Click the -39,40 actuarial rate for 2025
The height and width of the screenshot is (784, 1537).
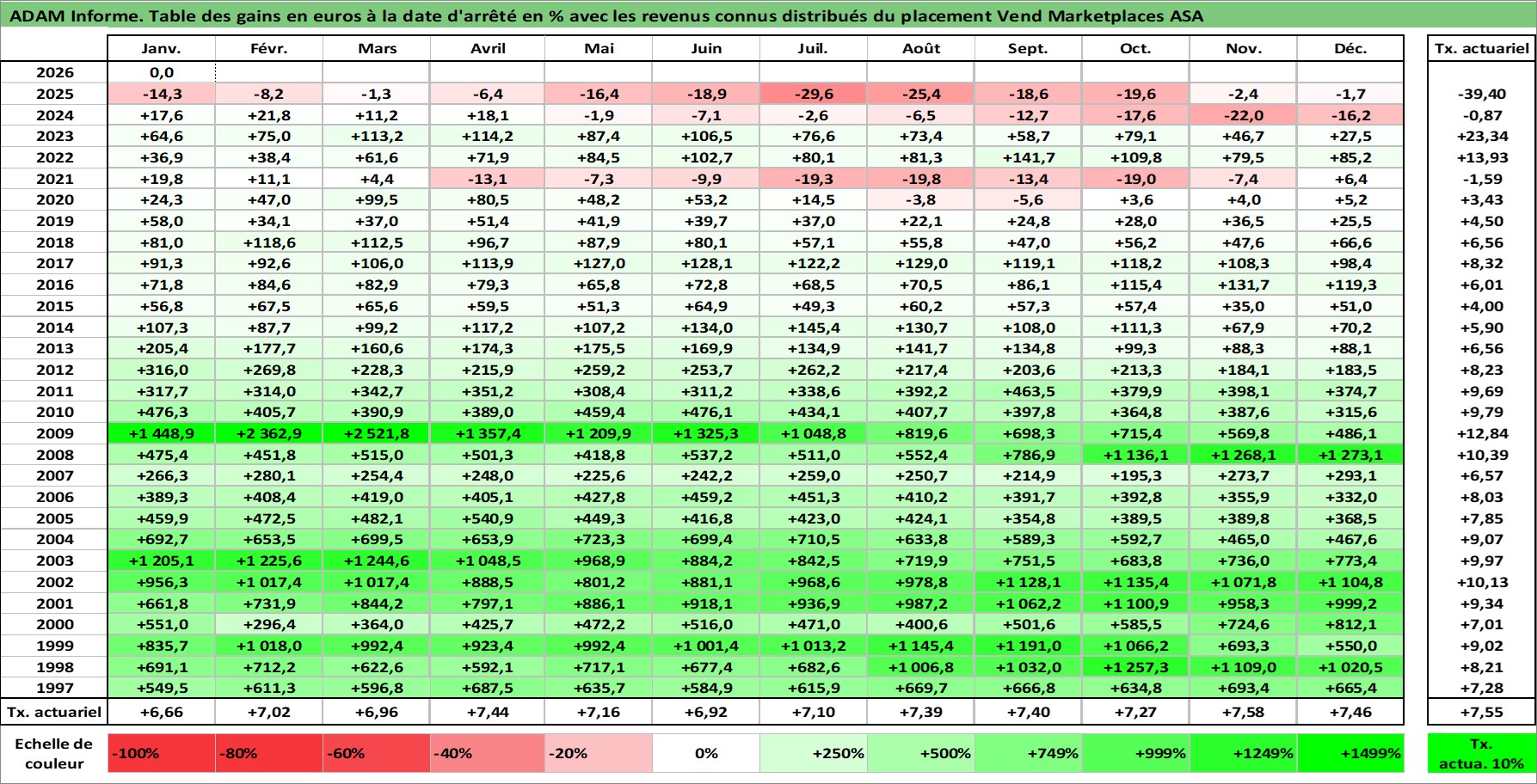pyautogui.click(x=1481, y=94)
